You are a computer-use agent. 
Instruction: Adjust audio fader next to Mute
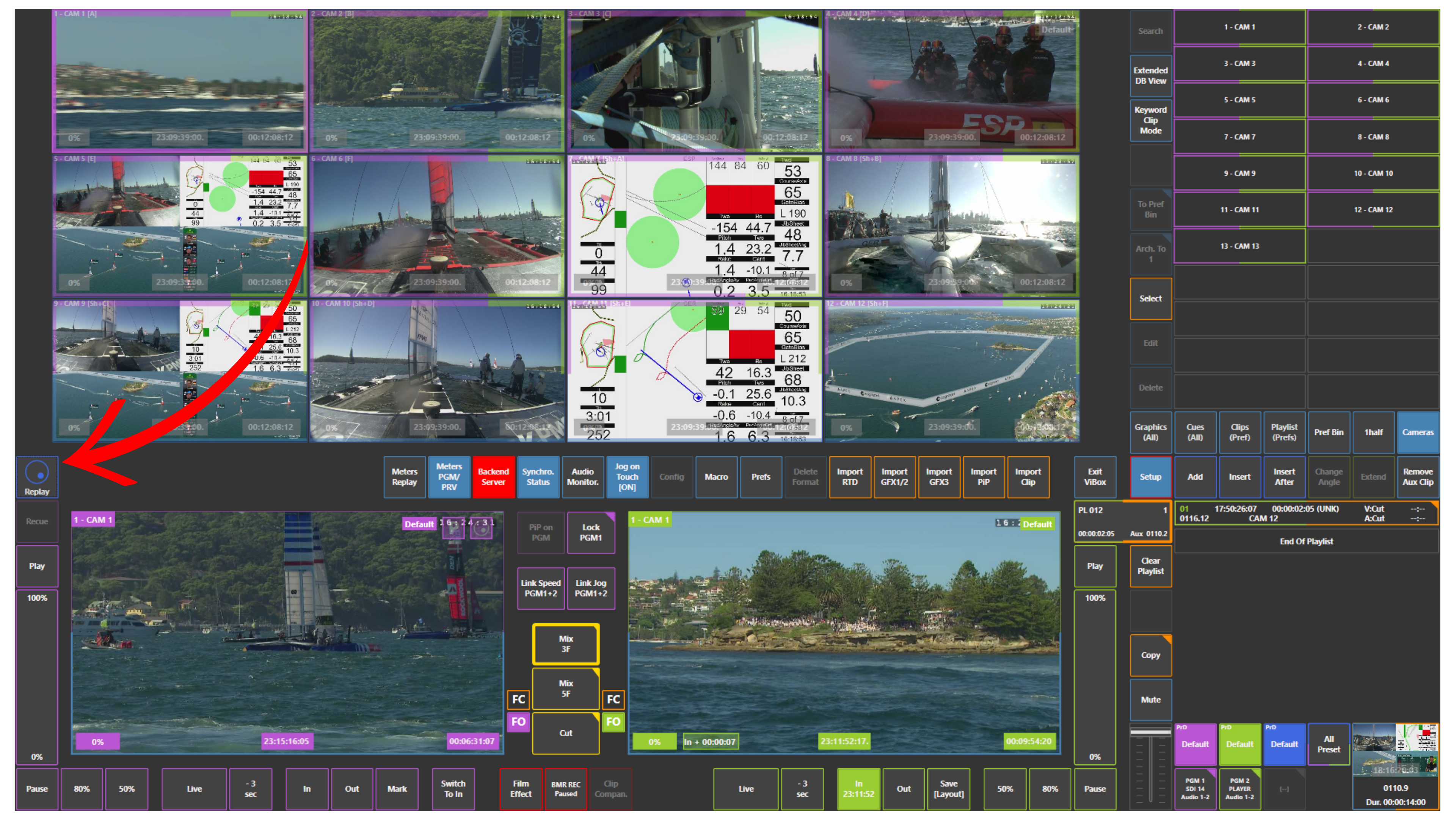[x=1150, y=766]
